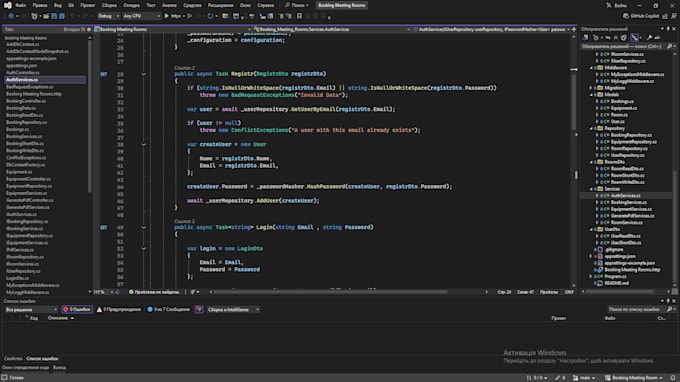The width and height of the screenshot is (680, 382).
Task: Click the notifications bell in status bar
Action: point(673,378)
